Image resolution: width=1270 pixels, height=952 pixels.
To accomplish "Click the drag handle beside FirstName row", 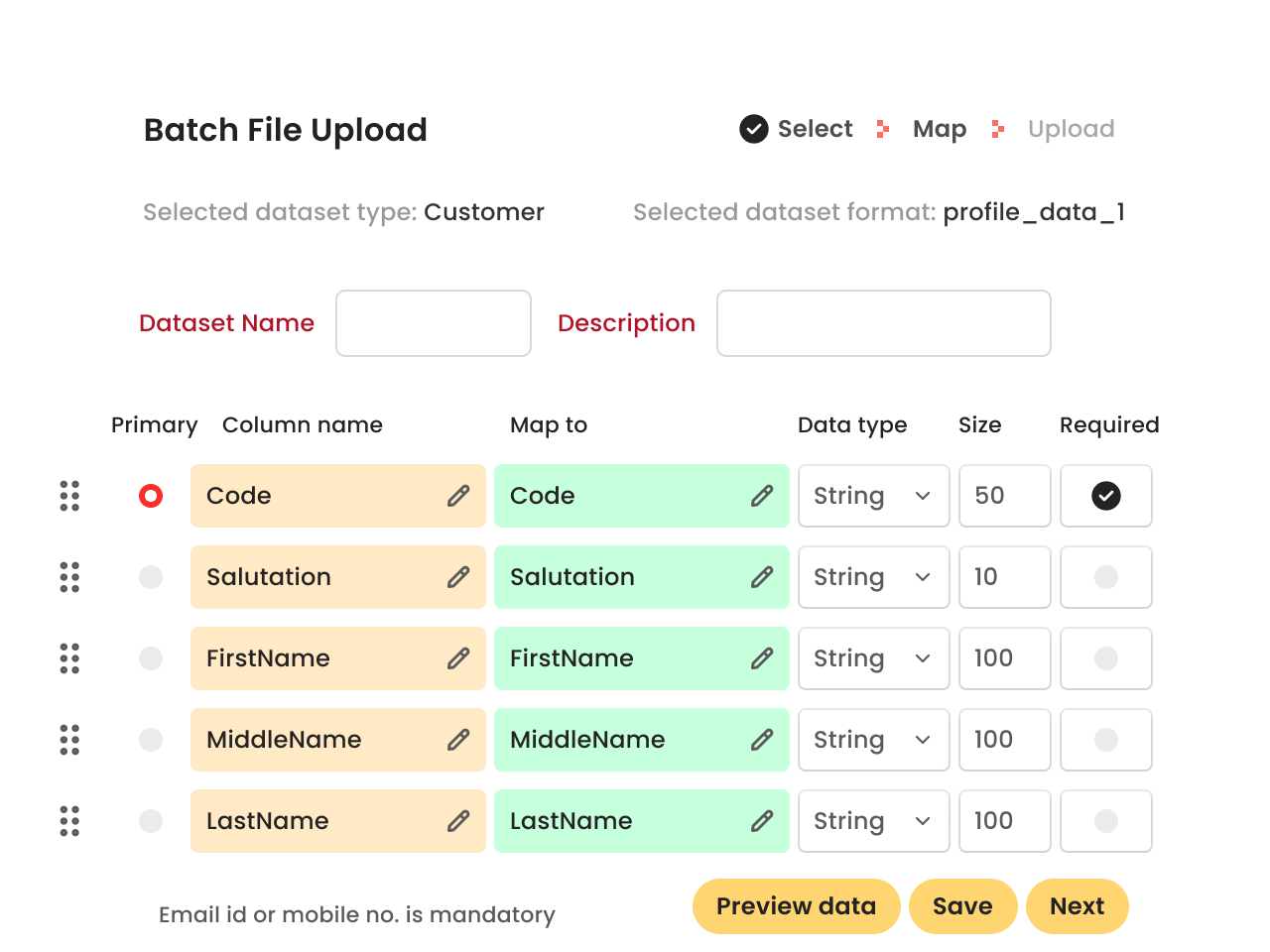I will (69, 658).
